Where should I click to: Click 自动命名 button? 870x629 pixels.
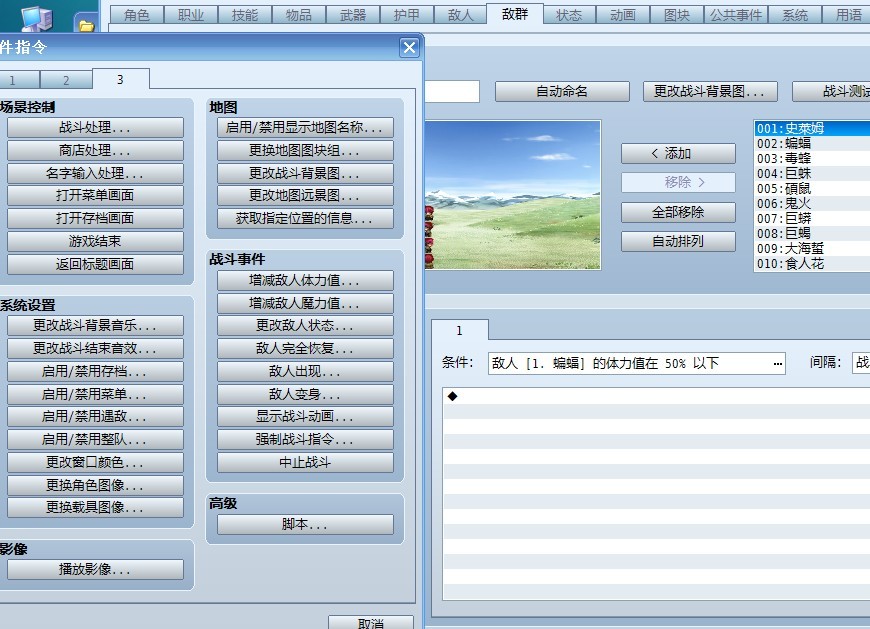click(562, 92)
